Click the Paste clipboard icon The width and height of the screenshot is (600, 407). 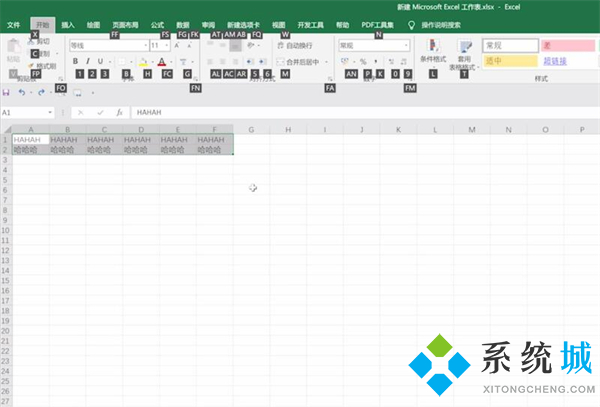tap(13, 46)
